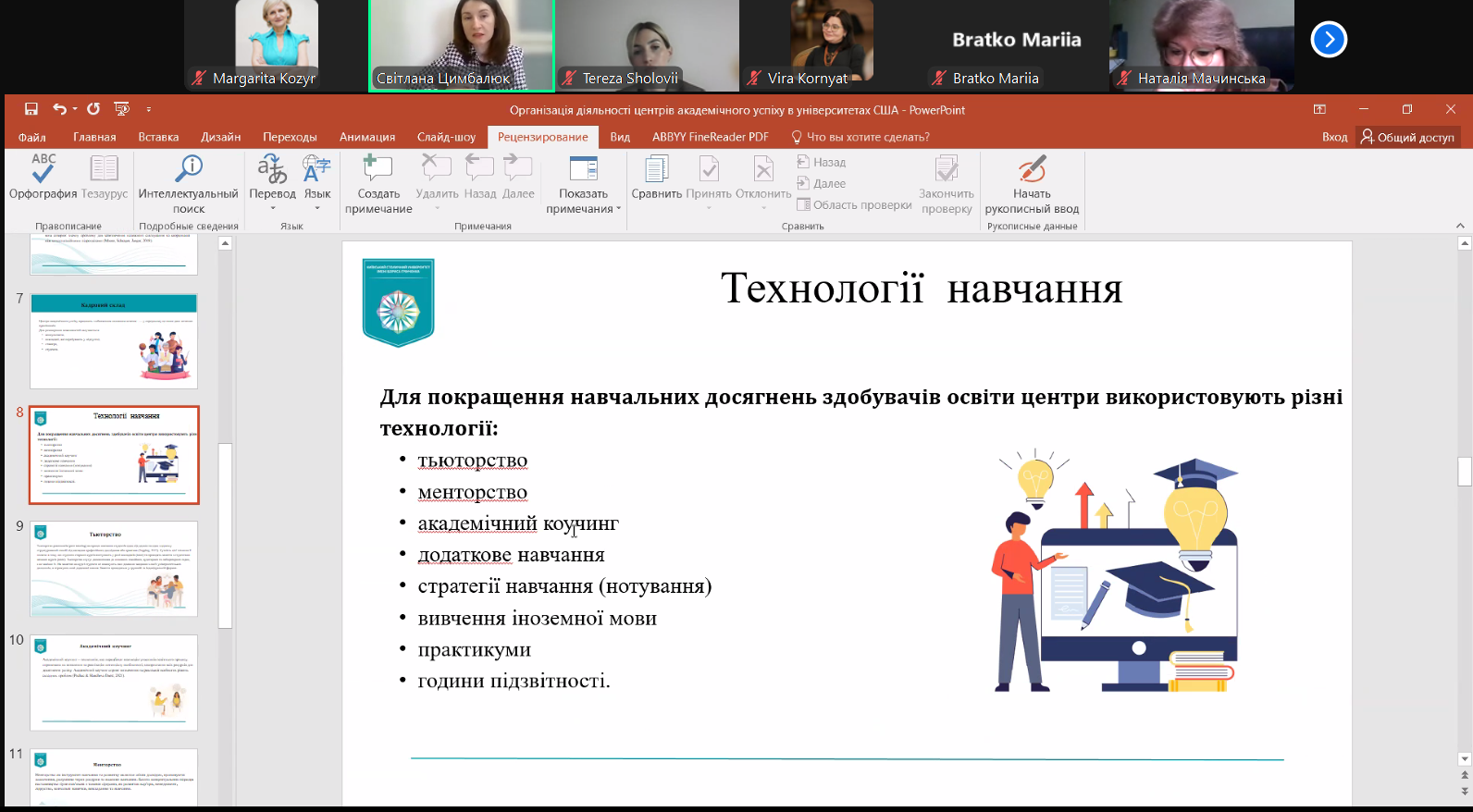
Task: Click the slide panel vertical scrollbar
Action: [225, 536]
